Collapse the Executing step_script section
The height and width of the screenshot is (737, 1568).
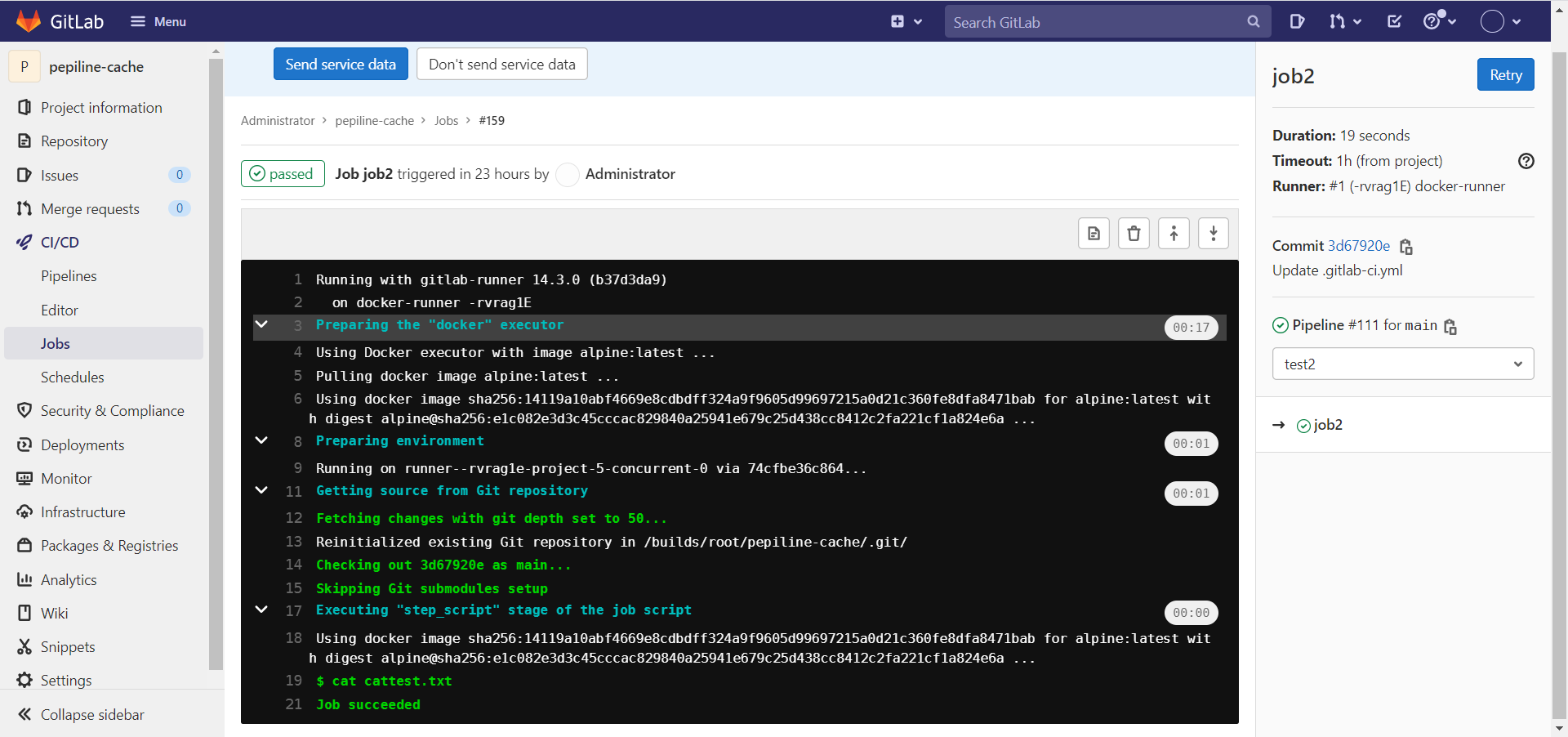click(x=261, y=610)
